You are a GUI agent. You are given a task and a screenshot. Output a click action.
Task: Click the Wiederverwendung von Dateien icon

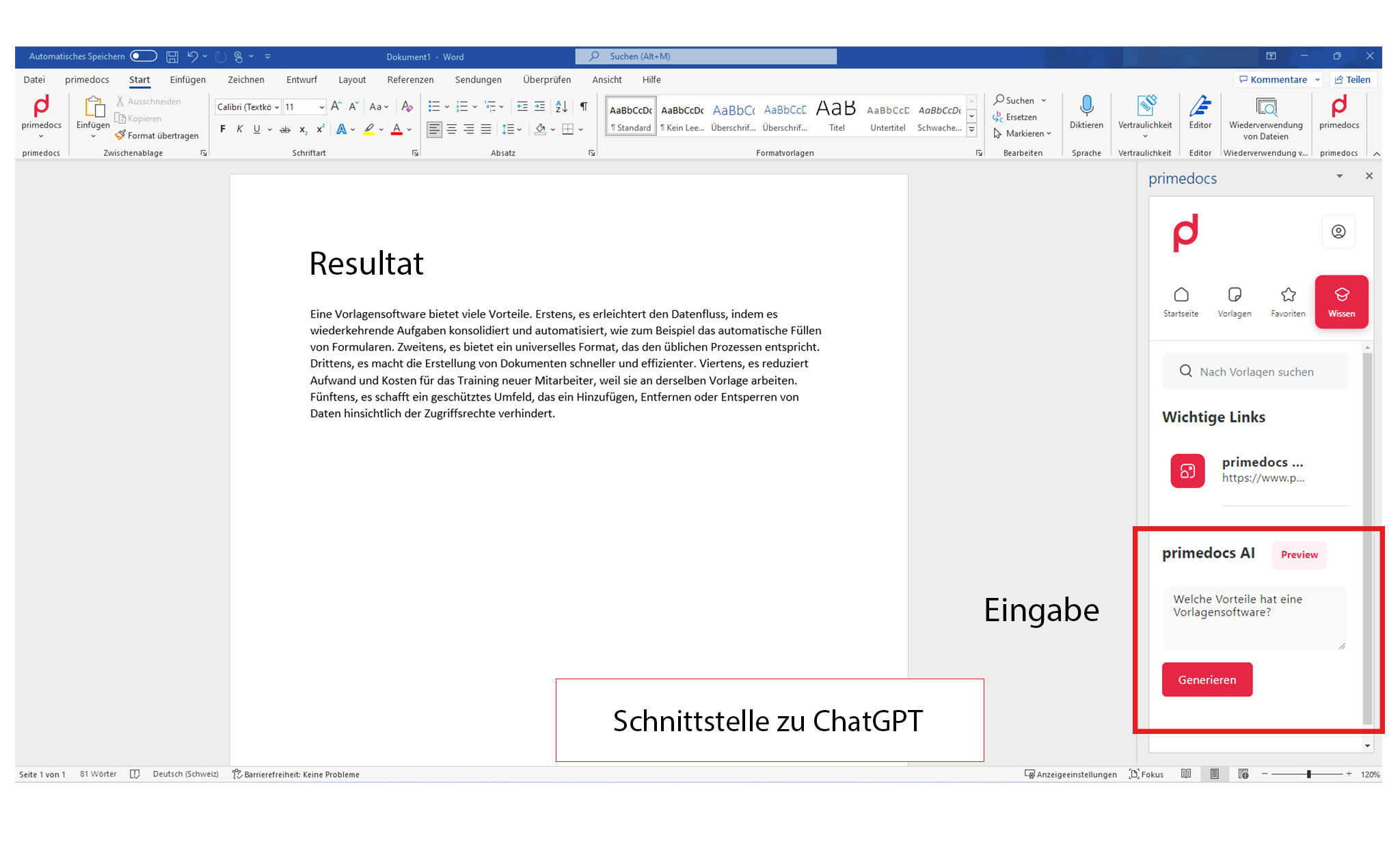pos(1266,109)
